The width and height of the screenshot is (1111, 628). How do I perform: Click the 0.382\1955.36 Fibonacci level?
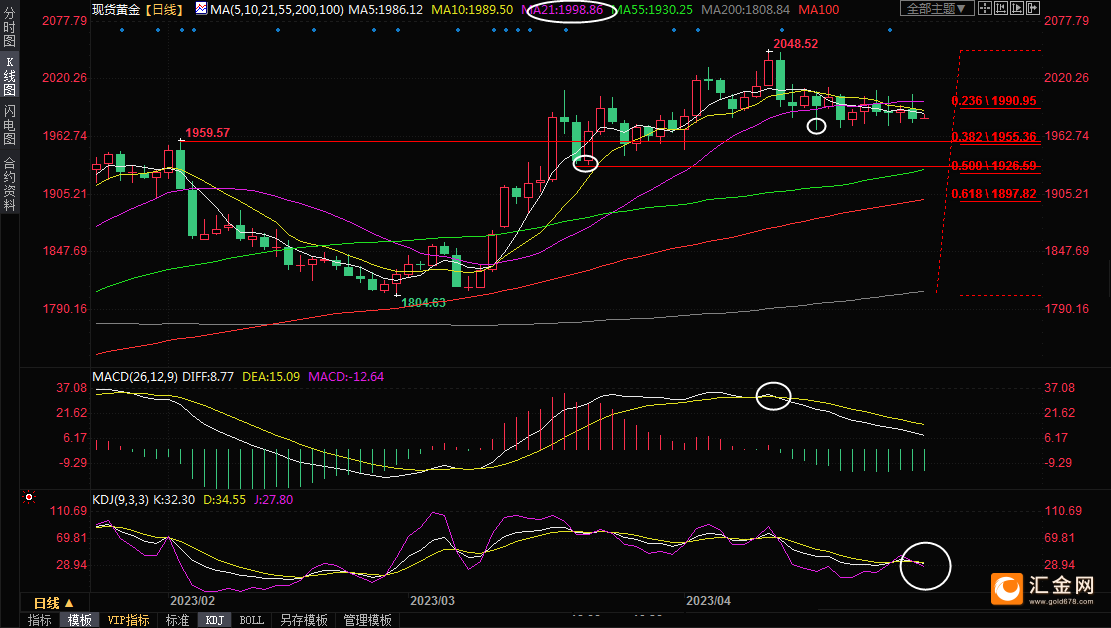(993, 136)
